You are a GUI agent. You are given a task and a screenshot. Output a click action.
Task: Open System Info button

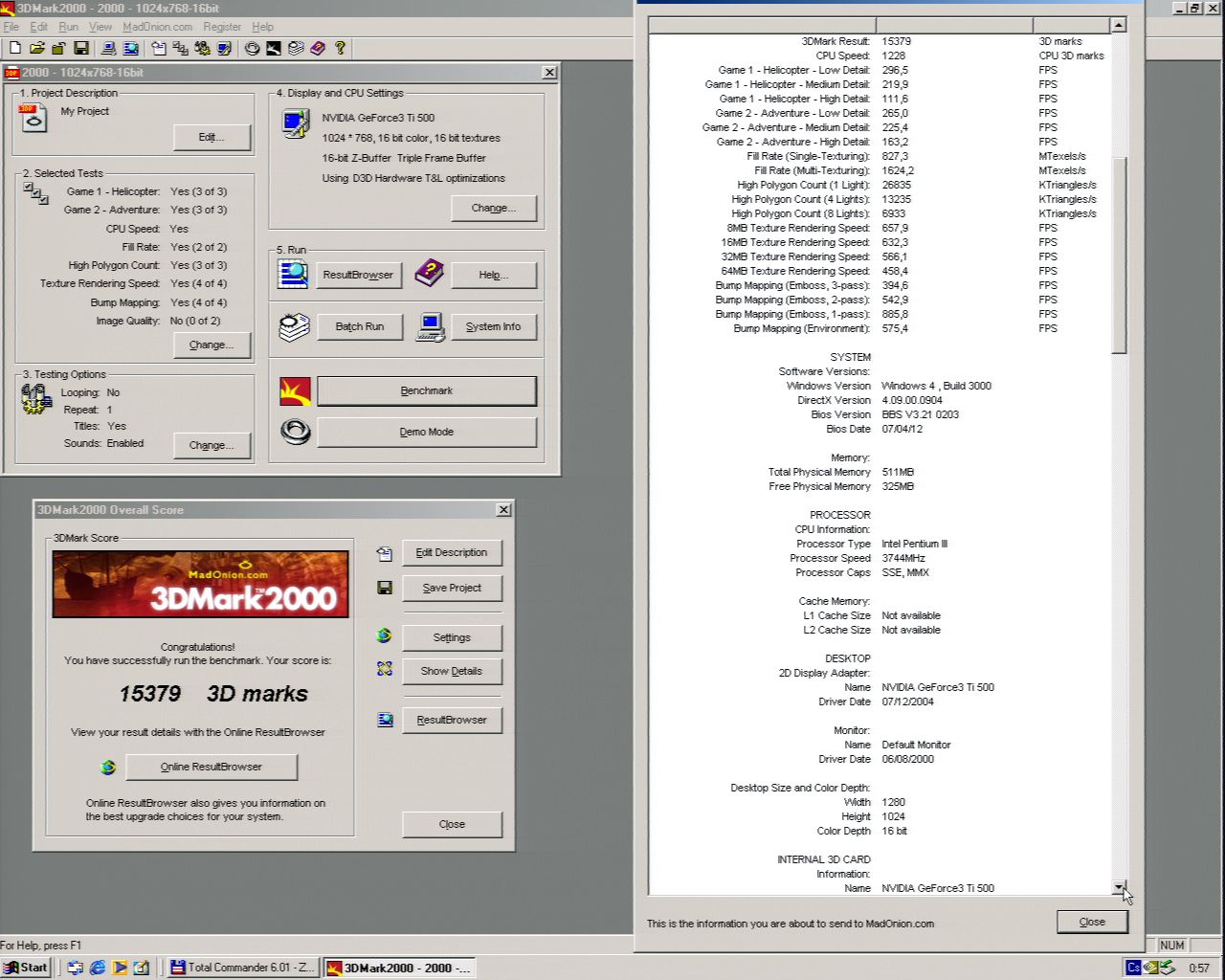[x=493, y=326]
